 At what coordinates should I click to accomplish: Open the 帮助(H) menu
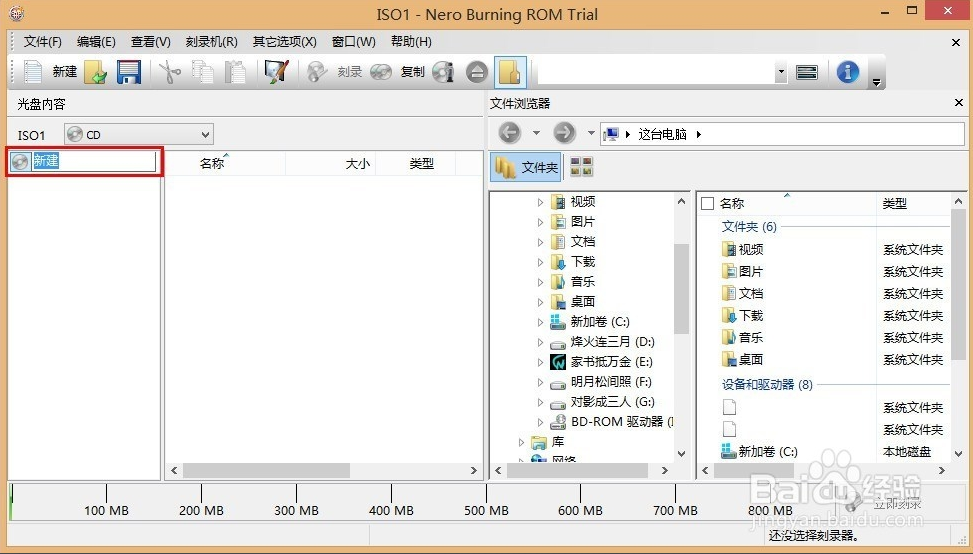pyautogui.click(x=411, y=42)
